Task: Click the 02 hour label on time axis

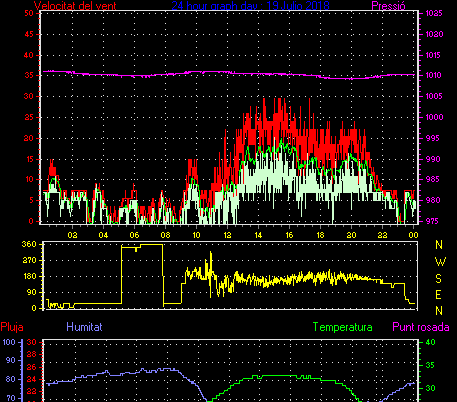Action: 72,235
